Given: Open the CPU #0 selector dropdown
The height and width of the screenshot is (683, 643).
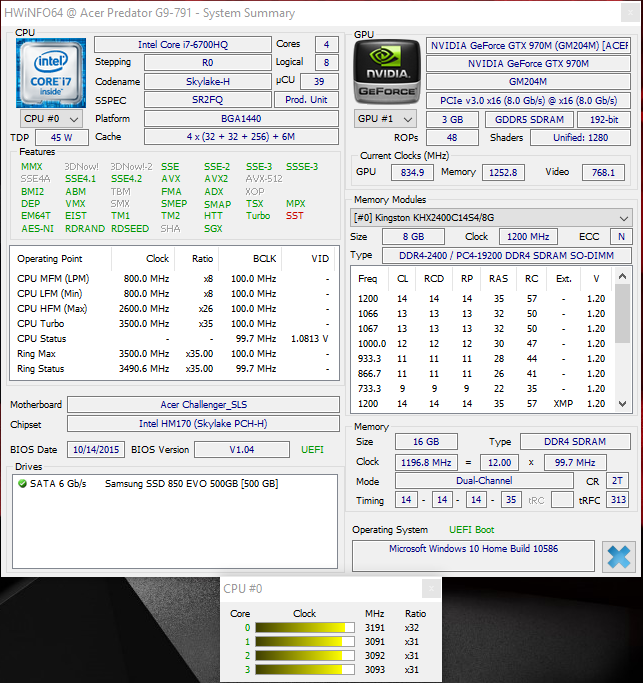Looking at the screenshot, I should click(x=50, y=119).
